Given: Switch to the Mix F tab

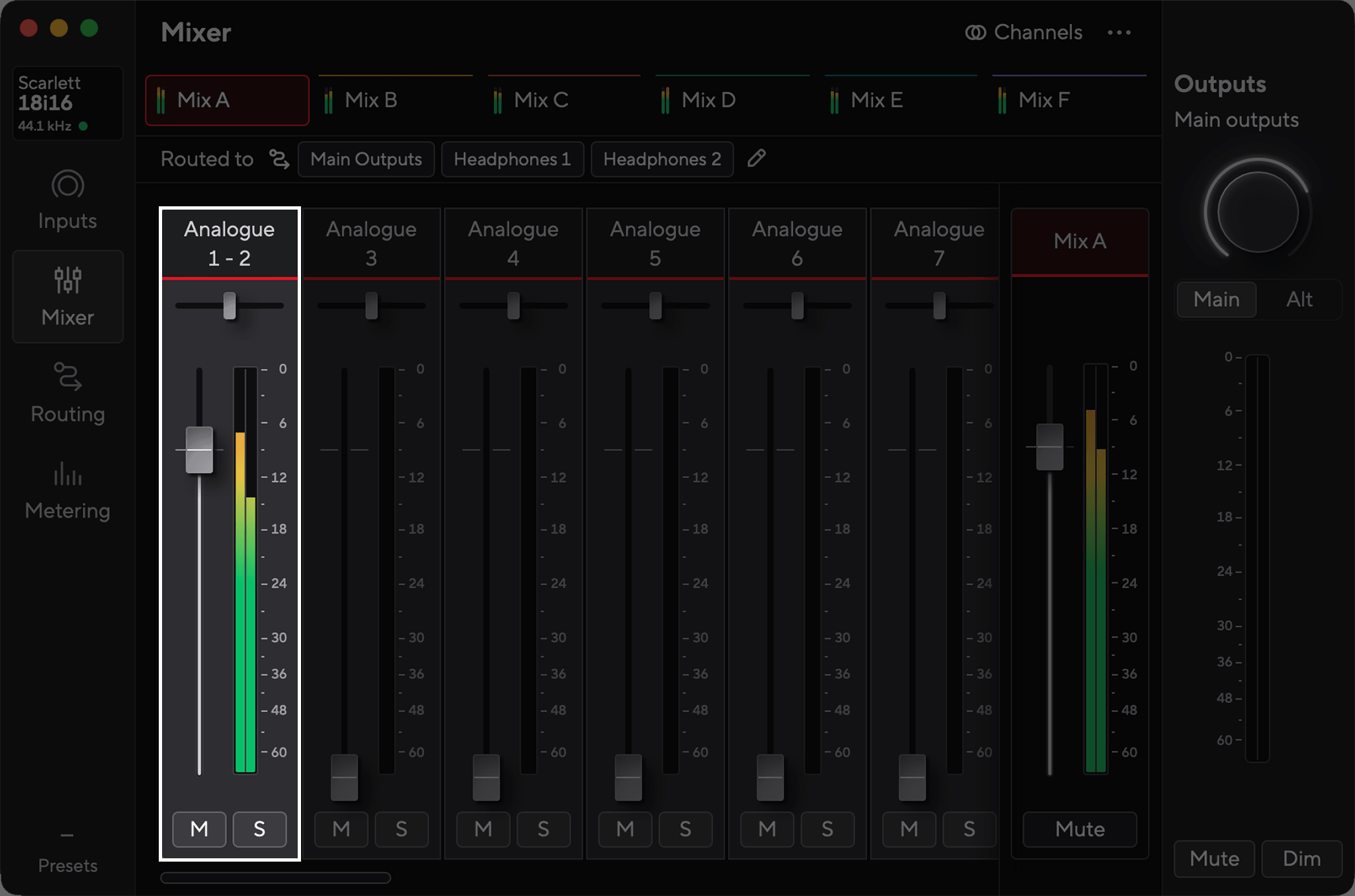Looking at the screenshot, I should point(1069,100).
